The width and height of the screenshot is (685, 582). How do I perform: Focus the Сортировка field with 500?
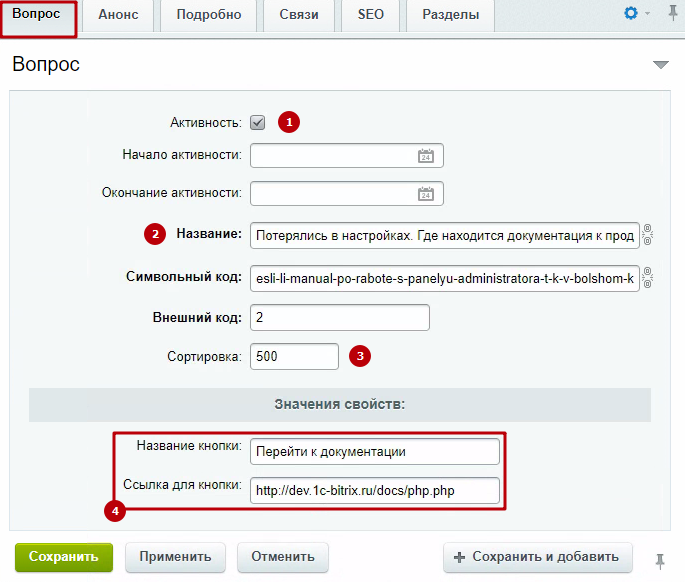(x=294, y=356)
